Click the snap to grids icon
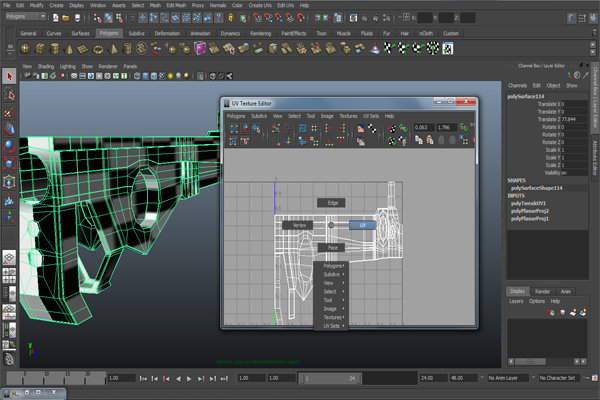 [258, 17]
